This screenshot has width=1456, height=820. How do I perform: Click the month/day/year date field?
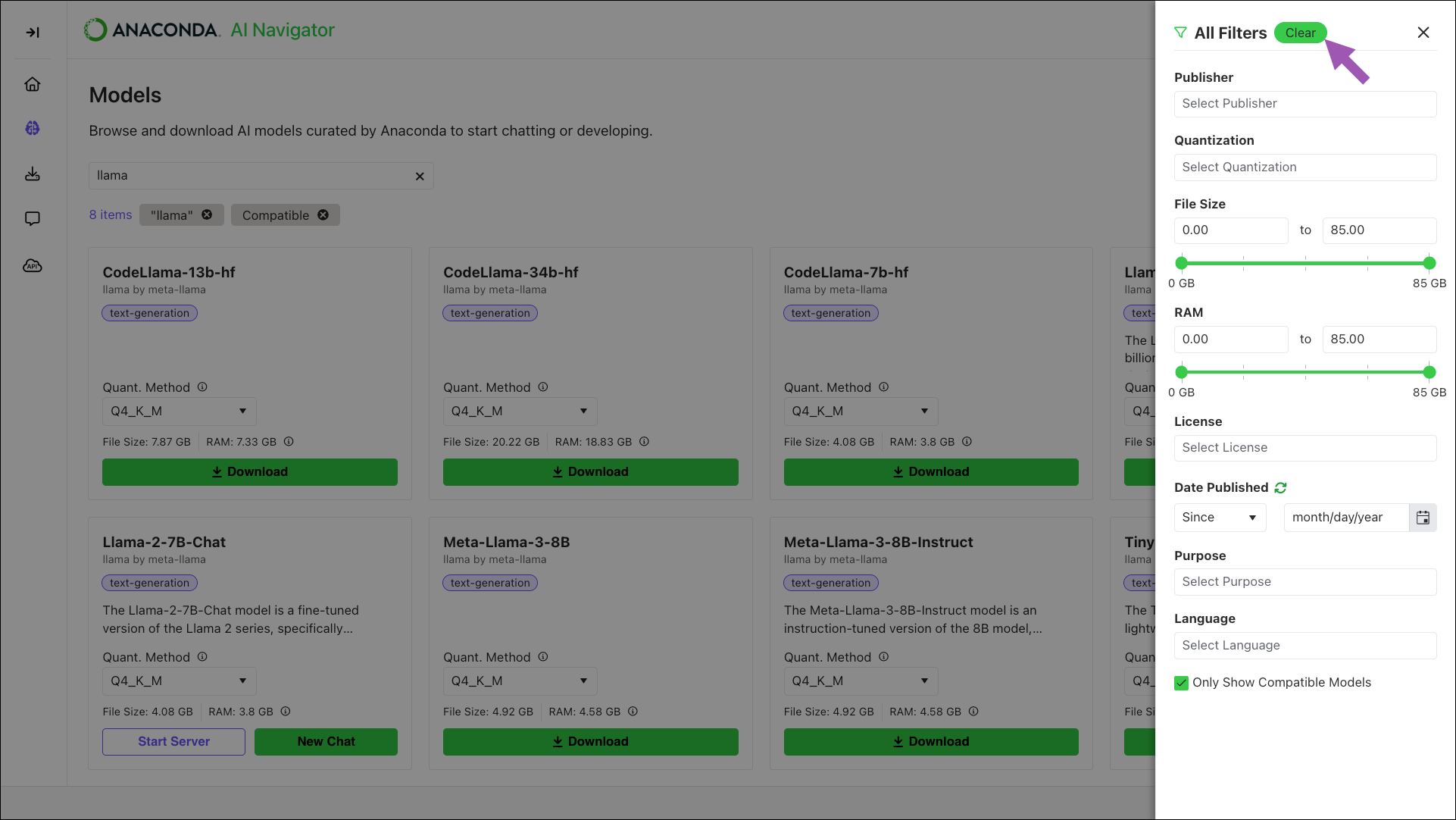(x=1346, y=517)
